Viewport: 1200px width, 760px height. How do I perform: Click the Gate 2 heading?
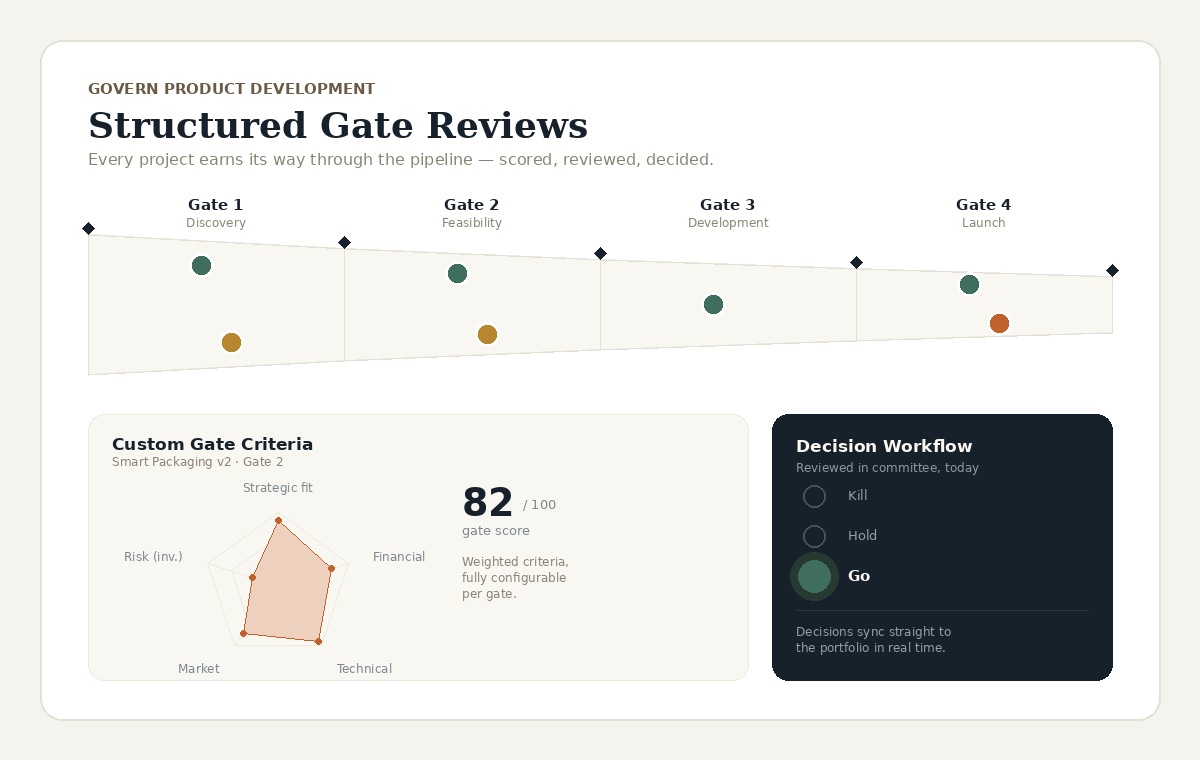click(x=472, y=205)
